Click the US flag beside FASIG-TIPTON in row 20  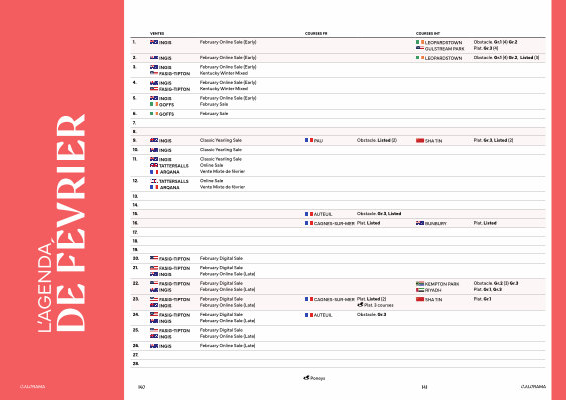(154, 258)
